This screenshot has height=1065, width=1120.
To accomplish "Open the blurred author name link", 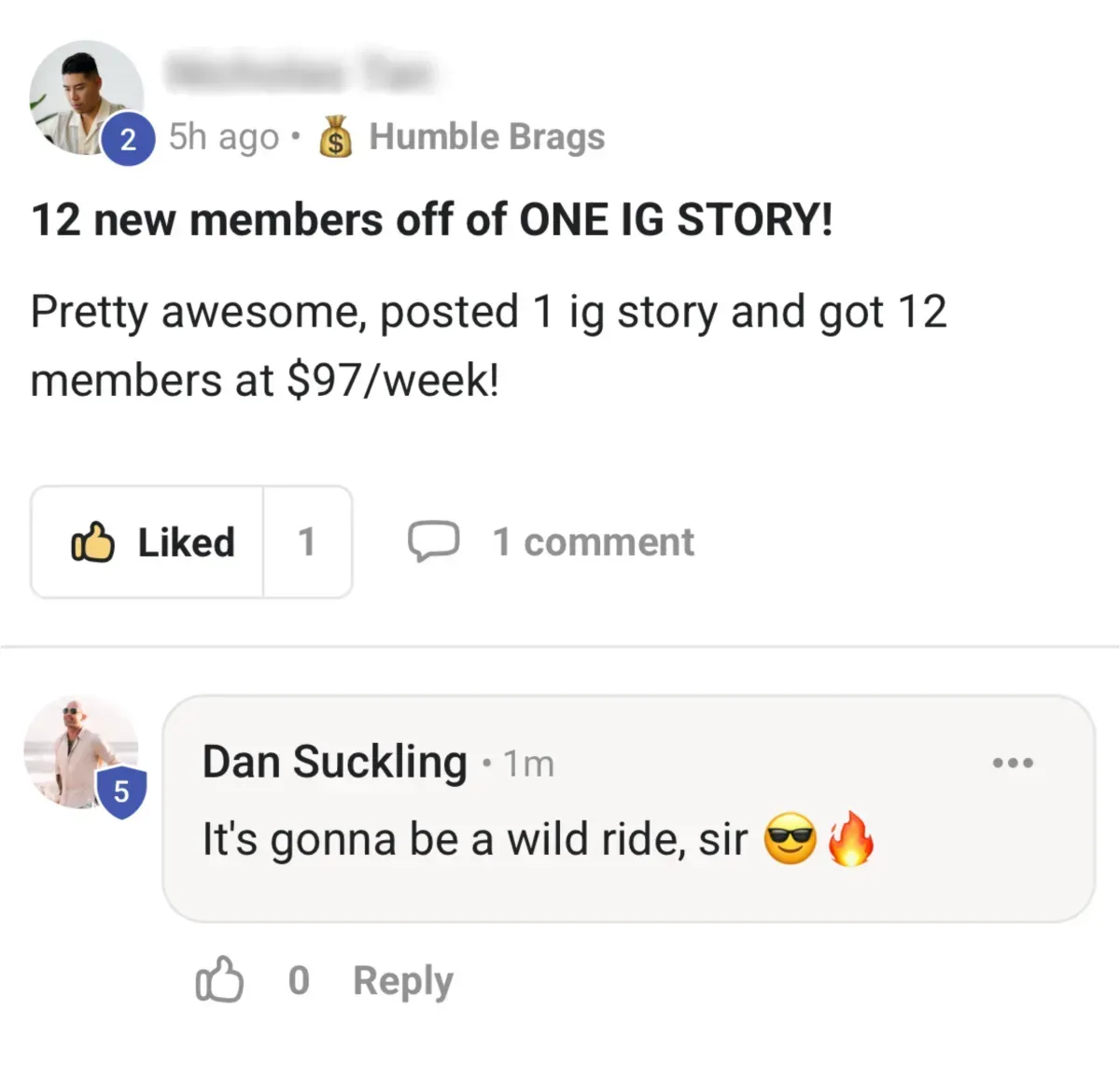I will tap(299, 71).
